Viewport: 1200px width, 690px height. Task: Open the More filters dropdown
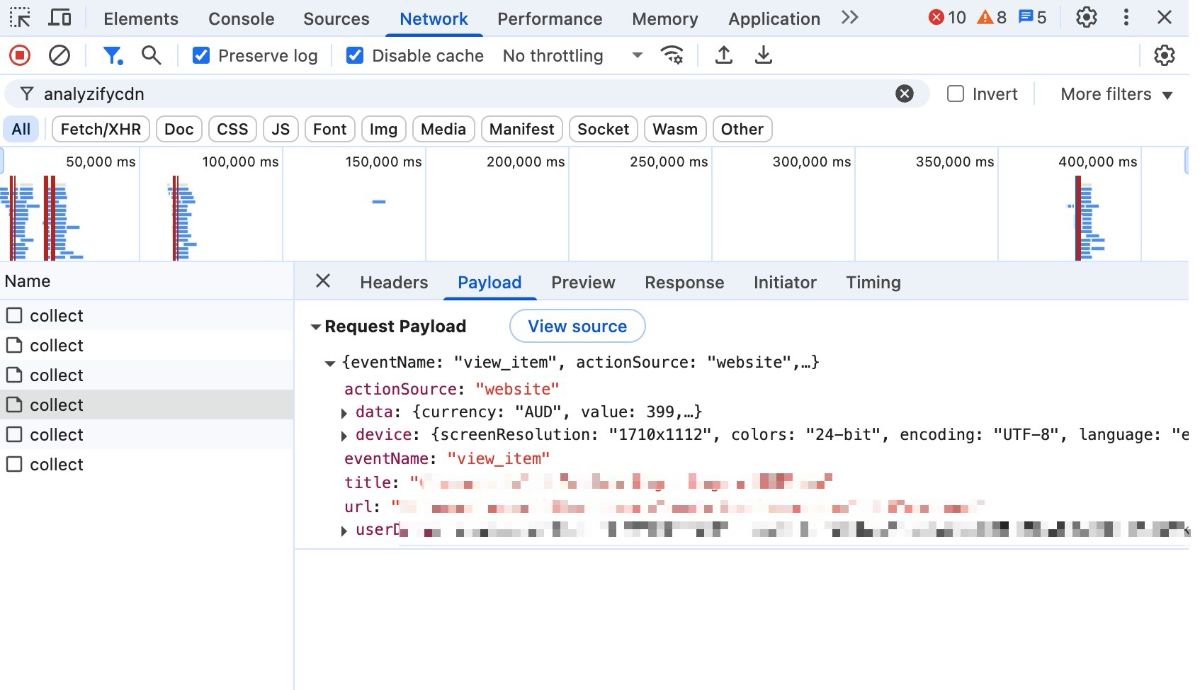(1117, 94)
